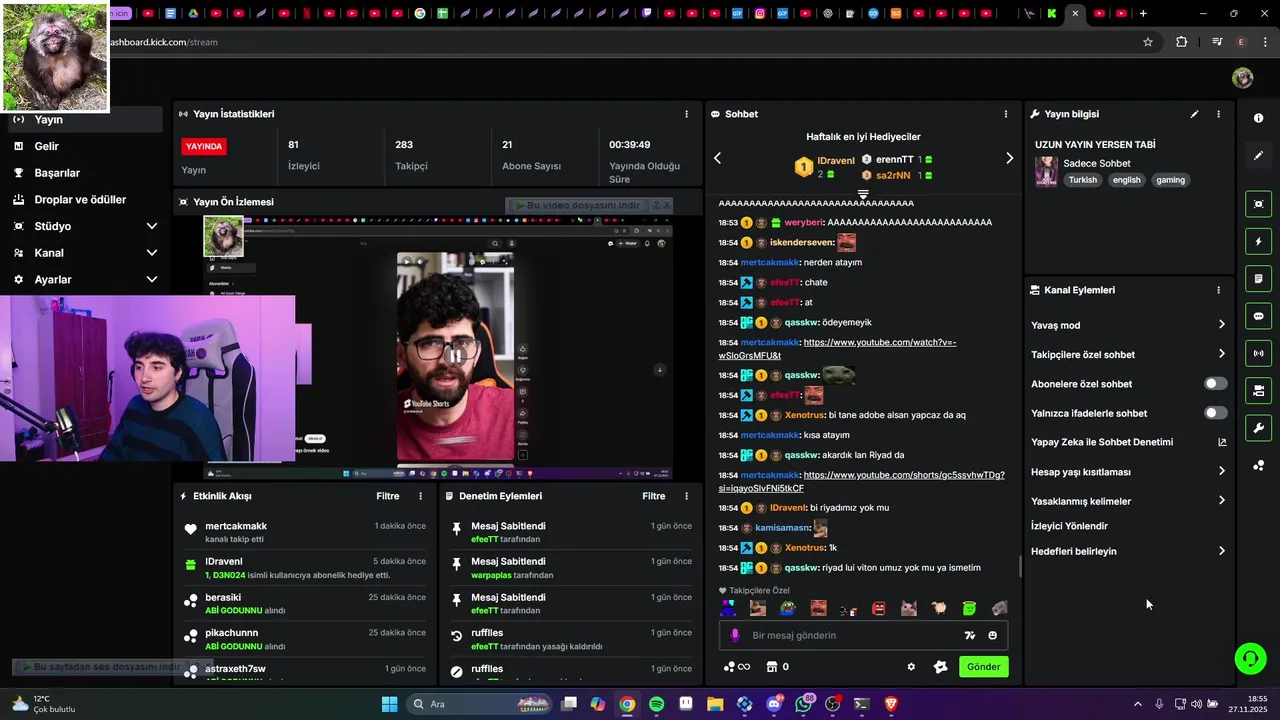Click the Gönder send button
1280x720 pixels.
click(x=983, y=667)
